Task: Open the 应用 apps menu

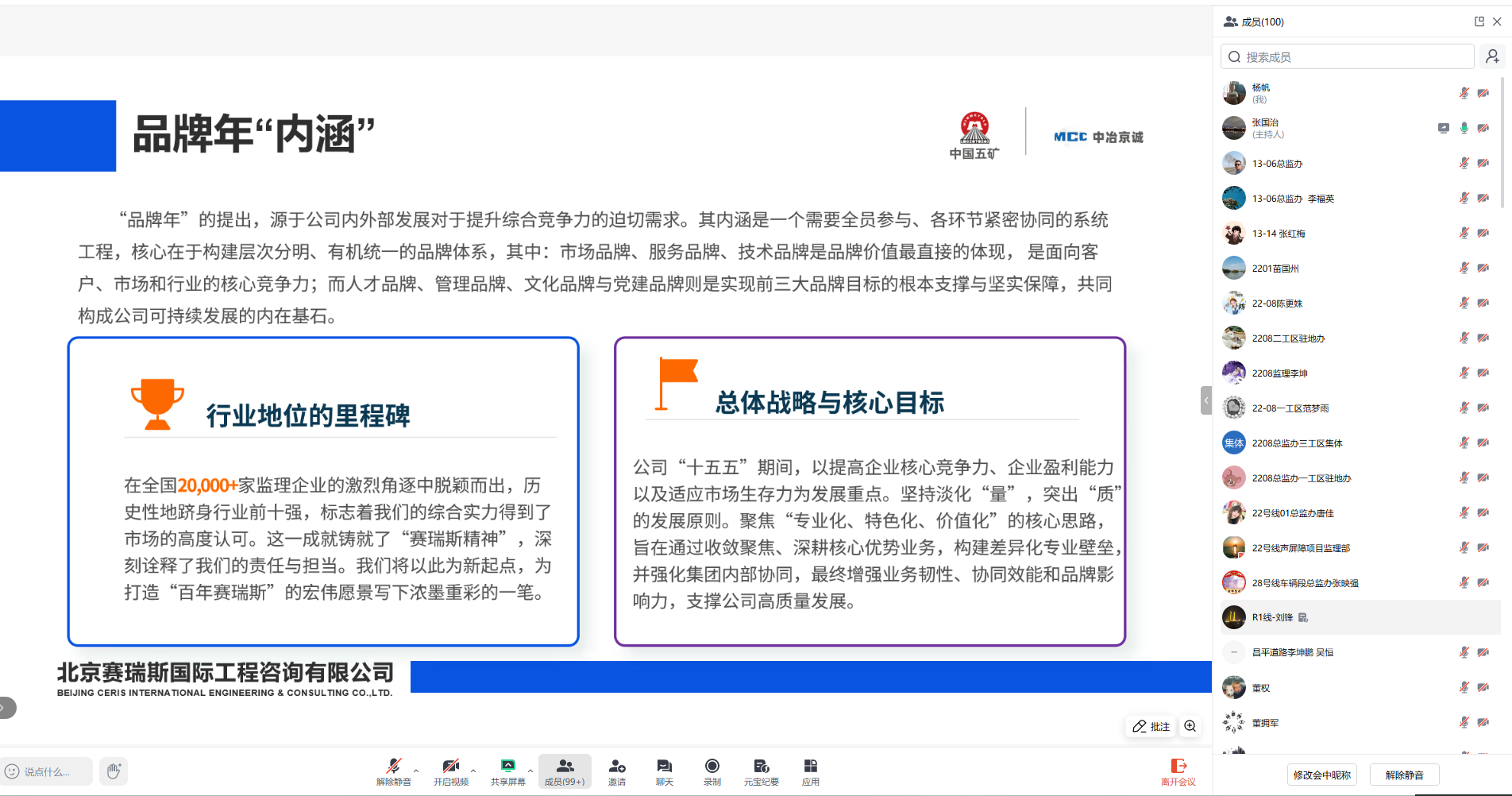Action: [810, 771]
